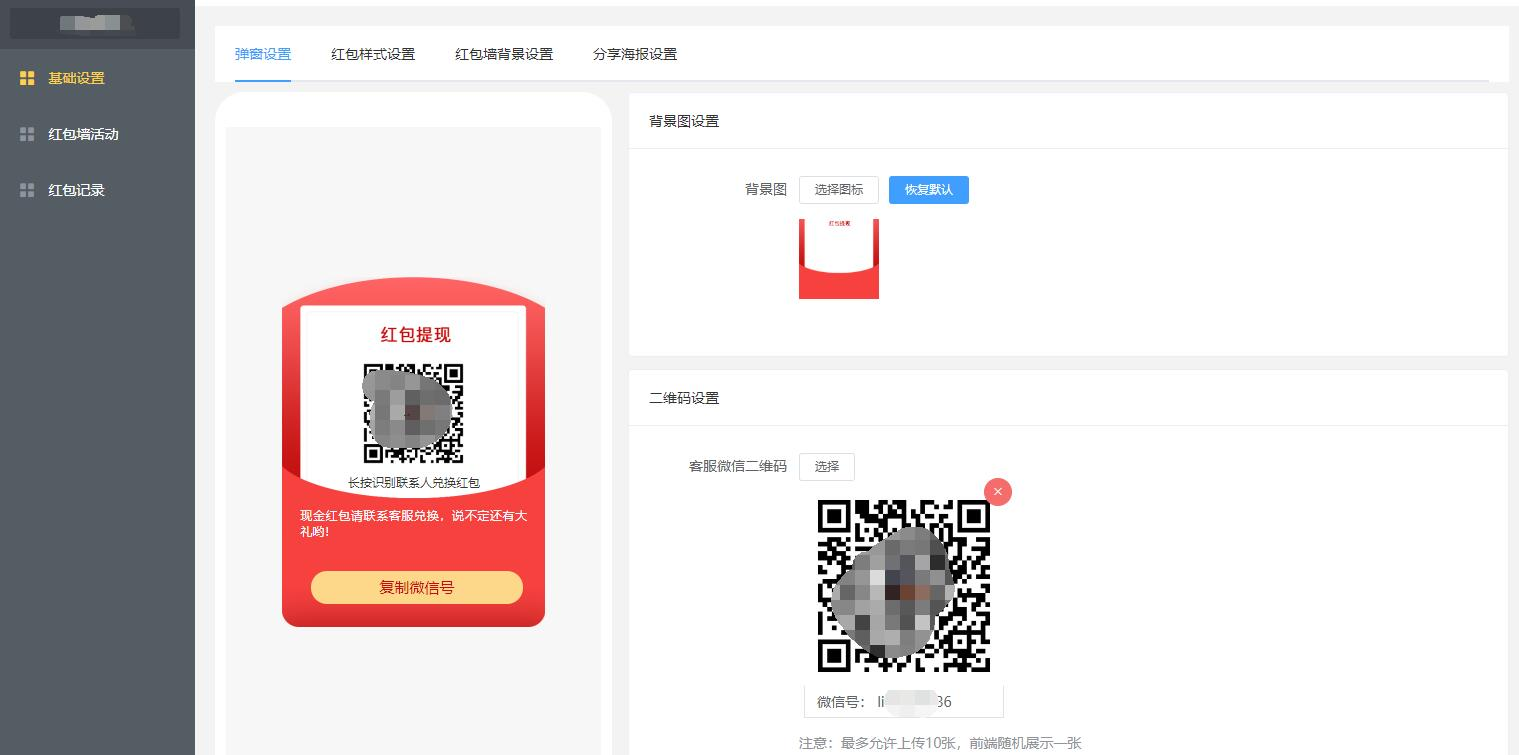Switch to the 红包墙背景设置 tab
Screen dimensions: 1519x755
(504, 54)
